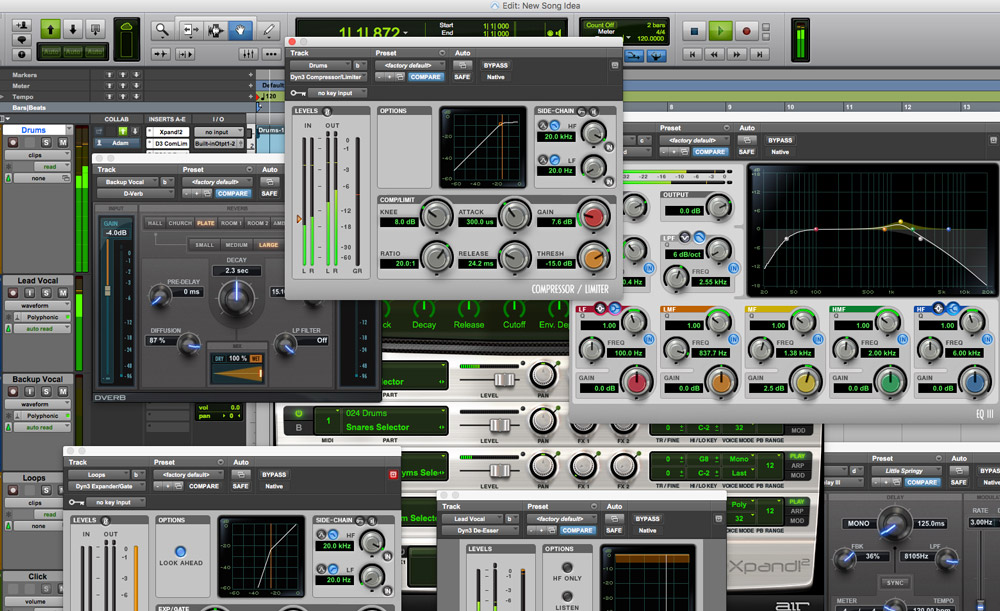
Task: Open Drums automation mode read dropdown
Action: tap(52, 166)
